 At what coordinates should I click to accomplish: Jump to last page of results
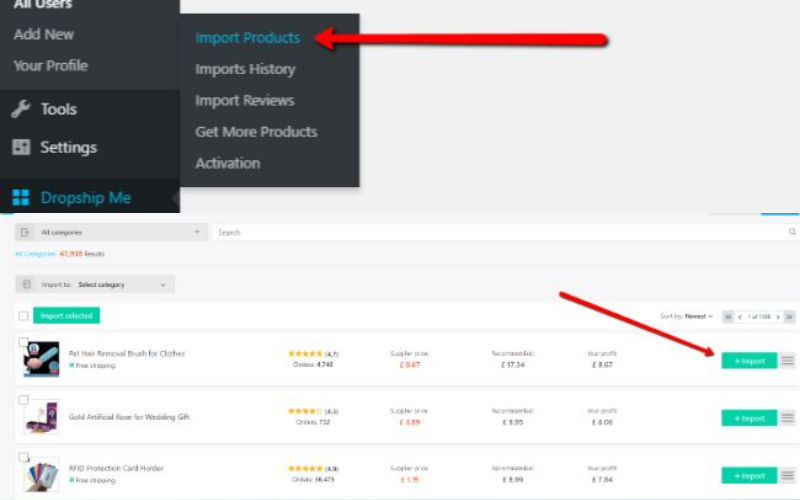click(789, 317)
